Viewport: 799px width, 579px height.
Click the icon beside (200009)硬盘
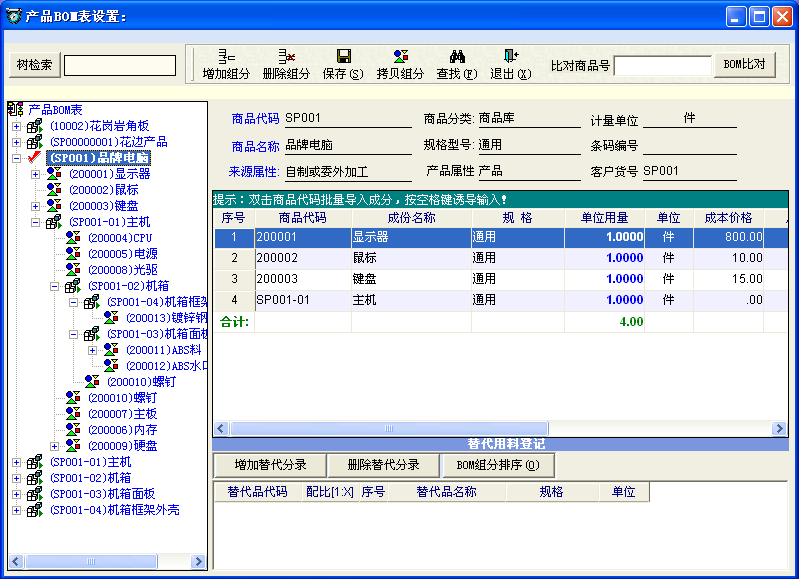tap(73, 445)
